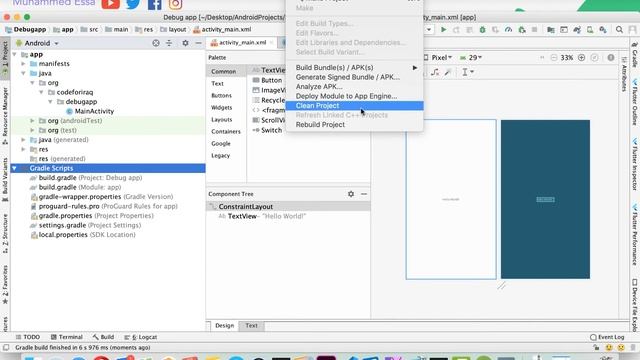Switch to the Text tab
Screen dimensions: 640x360
pyautogui.click(x=251, y=325)
